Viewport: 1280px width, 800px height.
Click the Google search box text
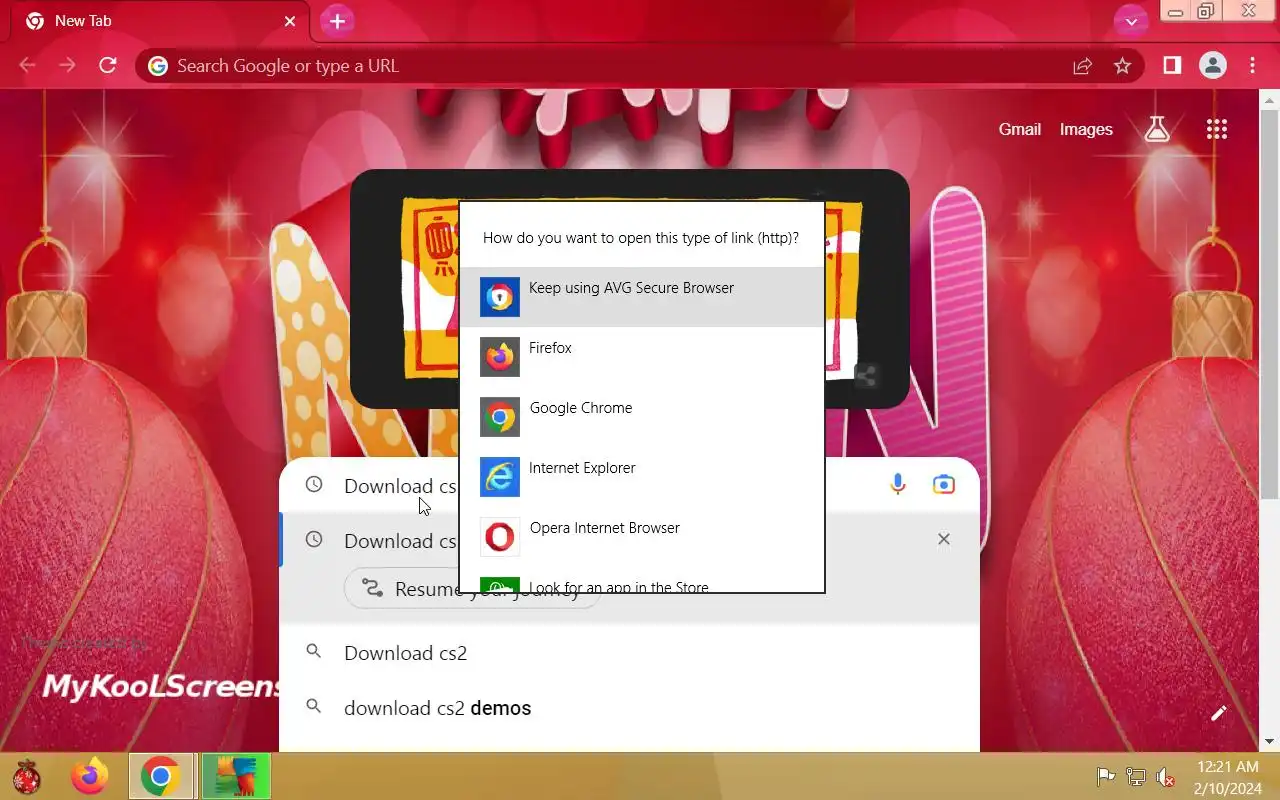[x=400, y=486]
